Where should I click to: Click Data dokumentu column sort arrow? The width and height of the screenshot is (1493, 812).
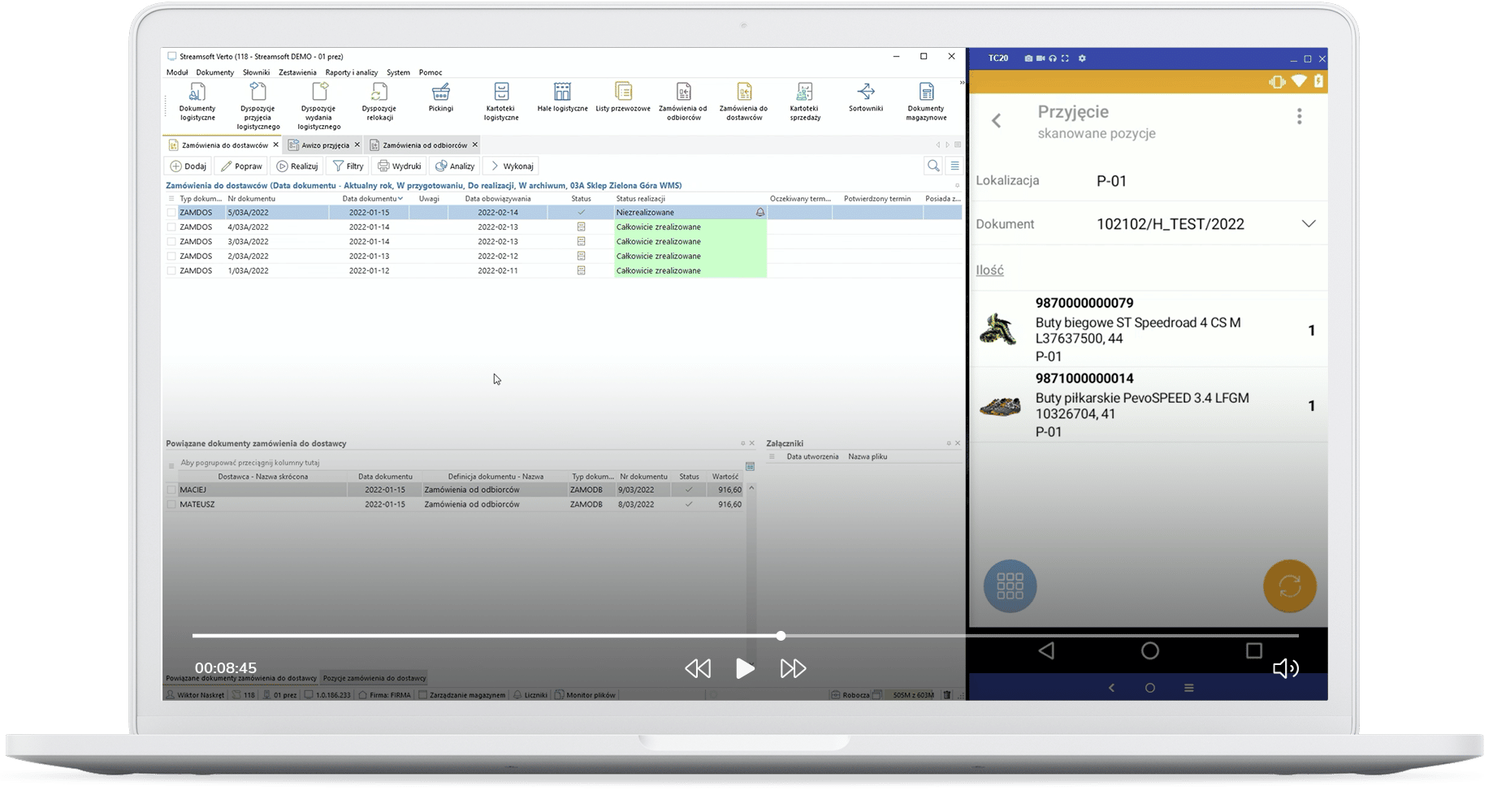(x=400, y=199)
